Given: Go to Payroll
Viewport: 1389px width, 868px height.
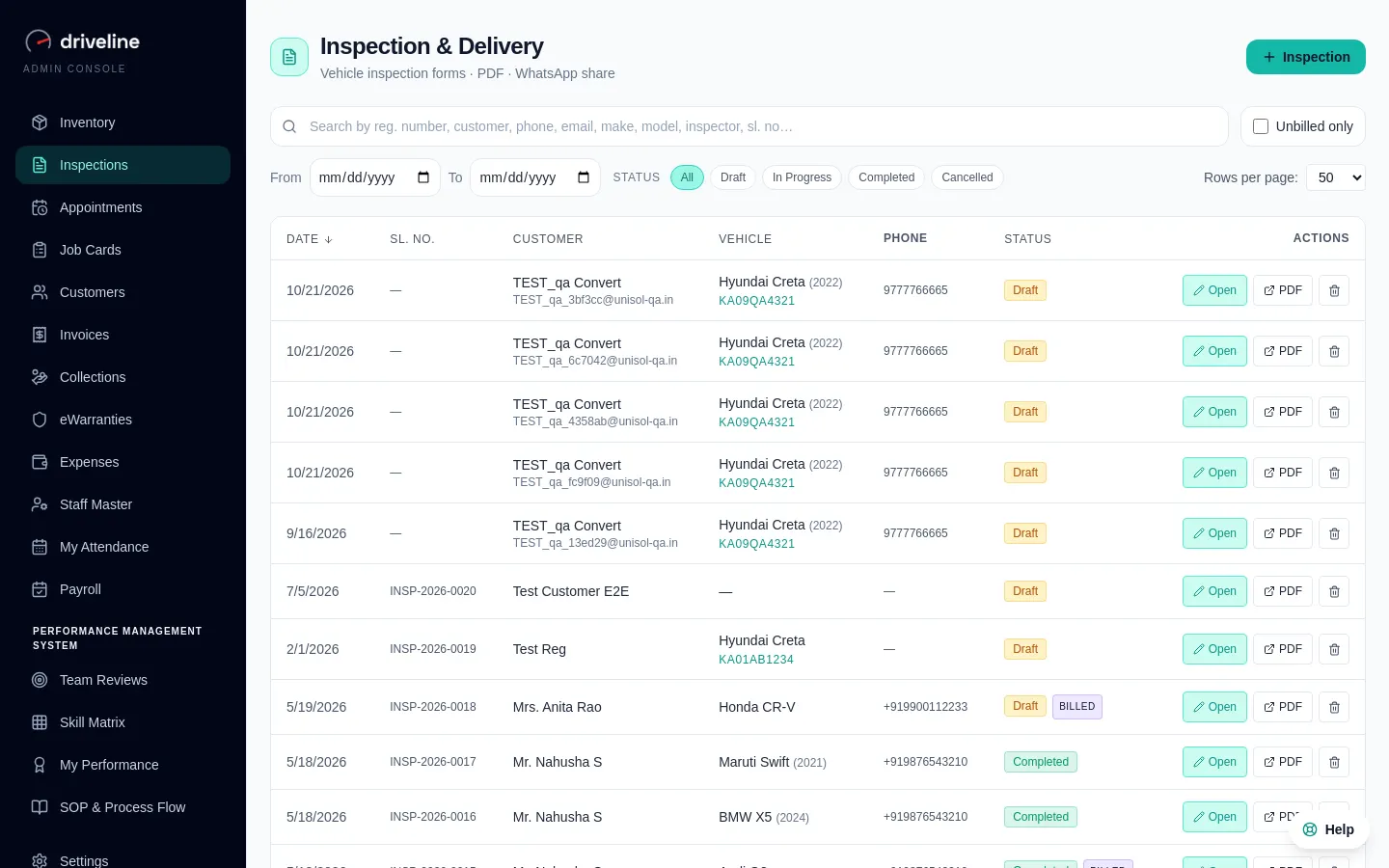Looking at the screenshot, I should (x=123, y=589).
